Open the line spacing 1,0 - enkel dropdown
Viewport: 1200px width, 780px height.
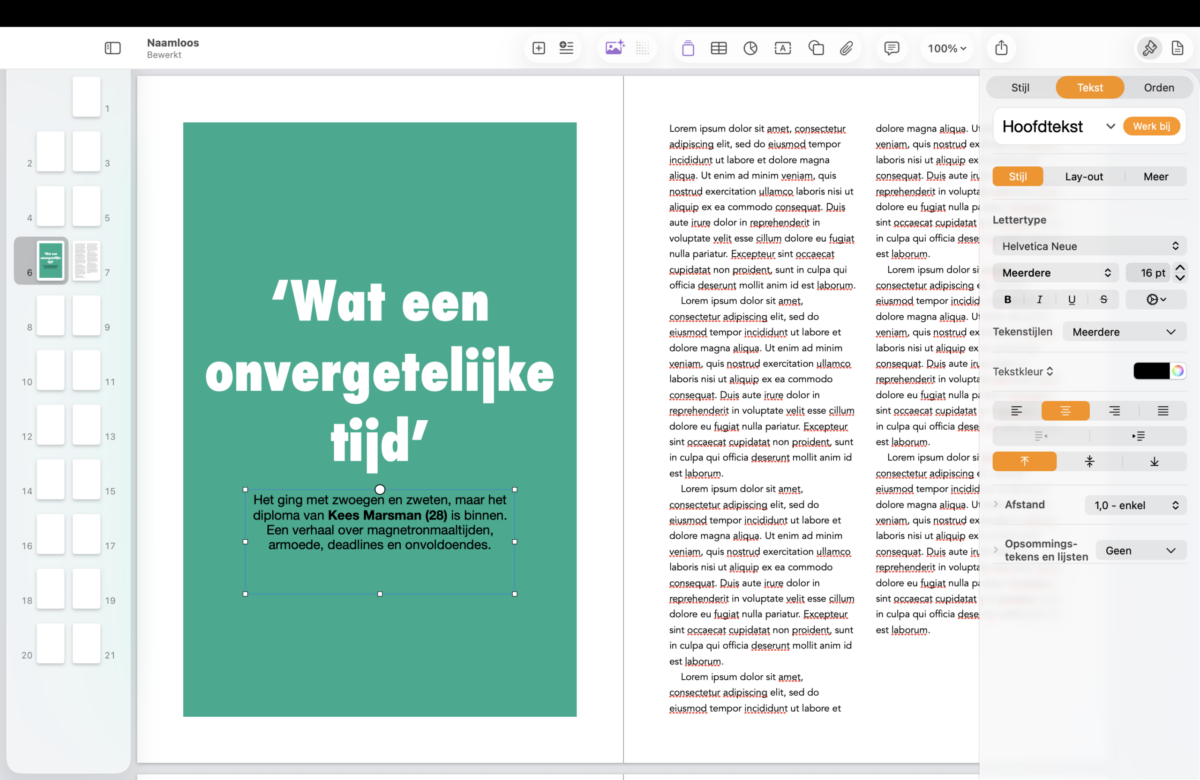[1136, 505]
